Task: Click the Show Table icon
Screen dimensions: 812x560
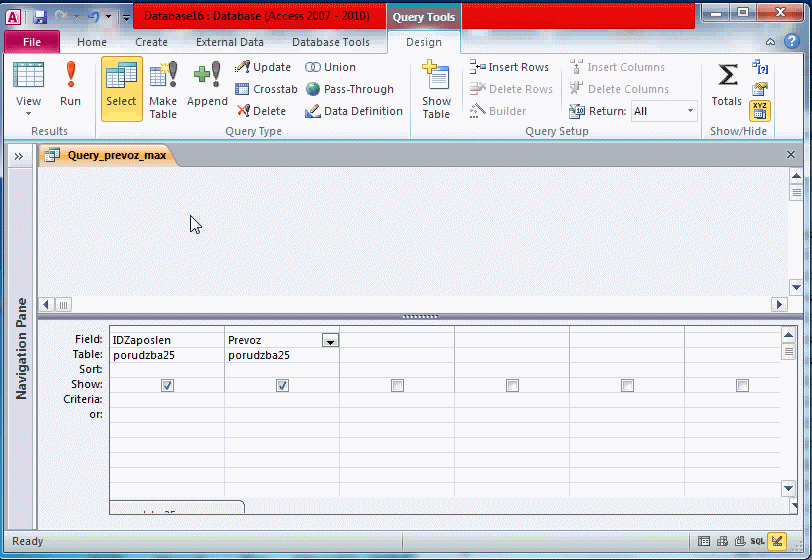Action: pyautogui.click(x=436, y=88)
